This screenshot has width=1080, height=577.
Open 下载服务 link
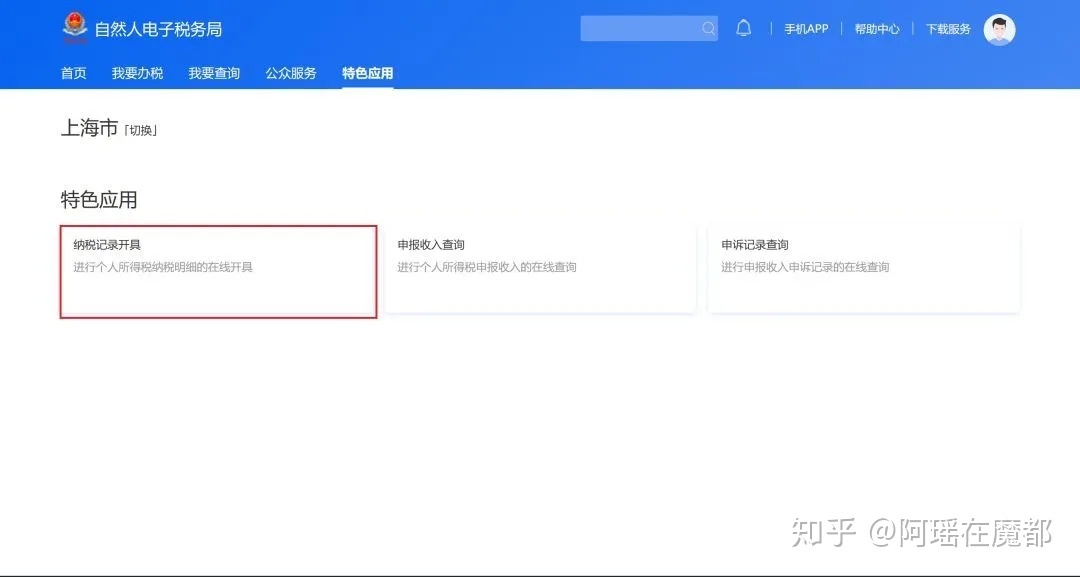[948, 29]
